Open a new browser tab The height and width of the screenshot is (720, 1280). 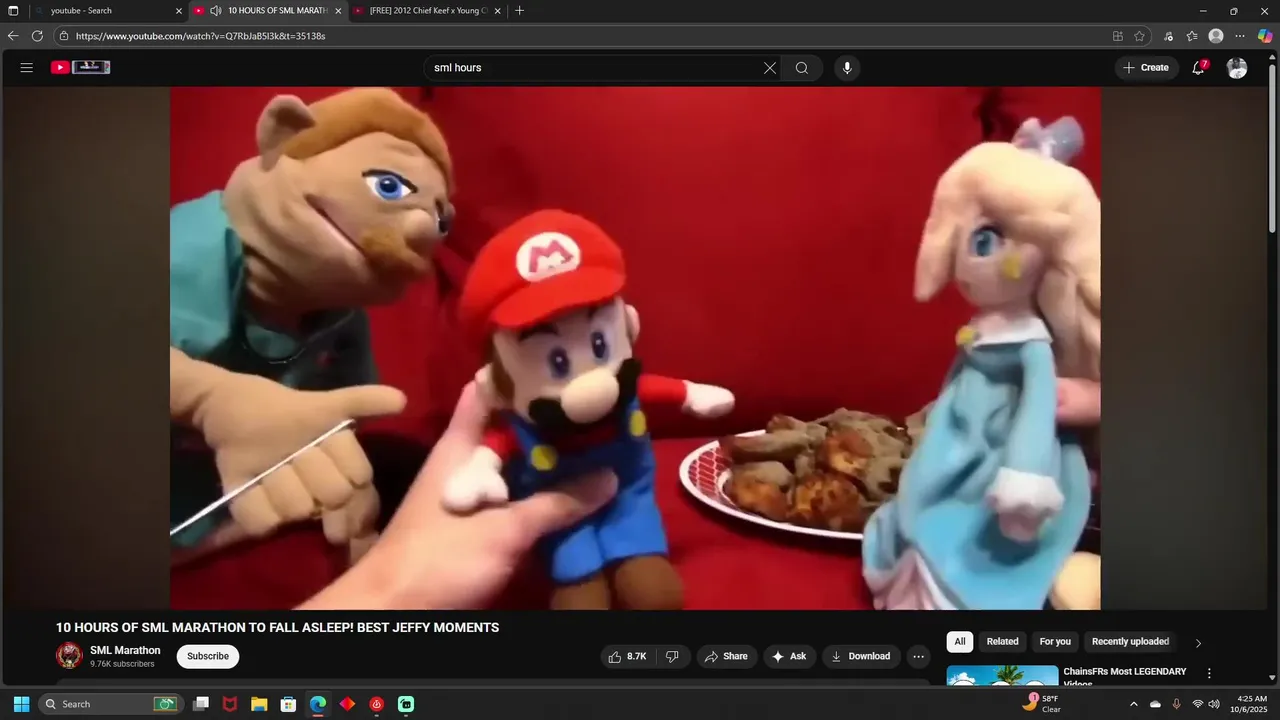tap(519, 11)
